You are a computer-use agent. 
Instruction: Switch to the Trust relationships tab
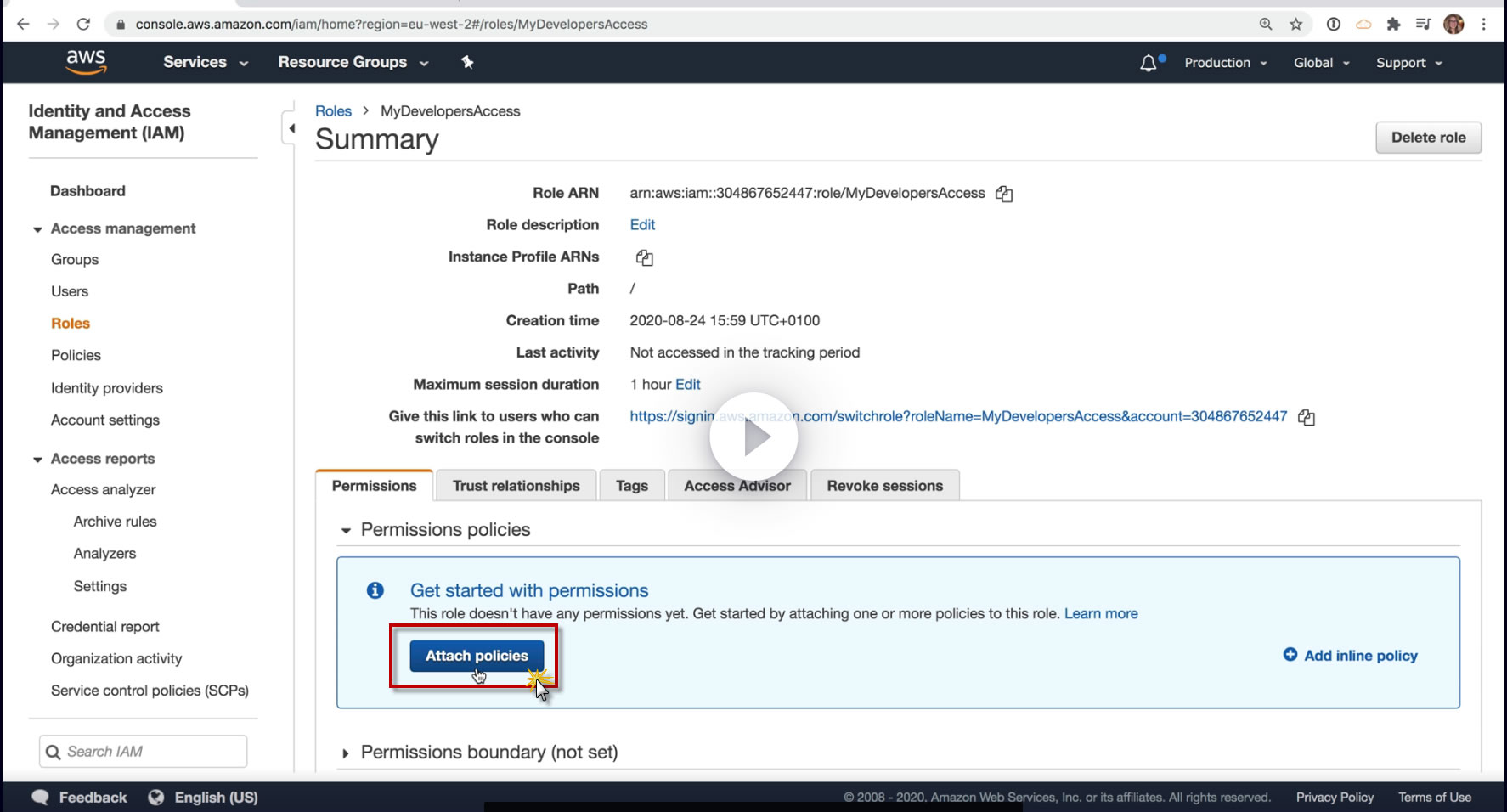point(516,485)
